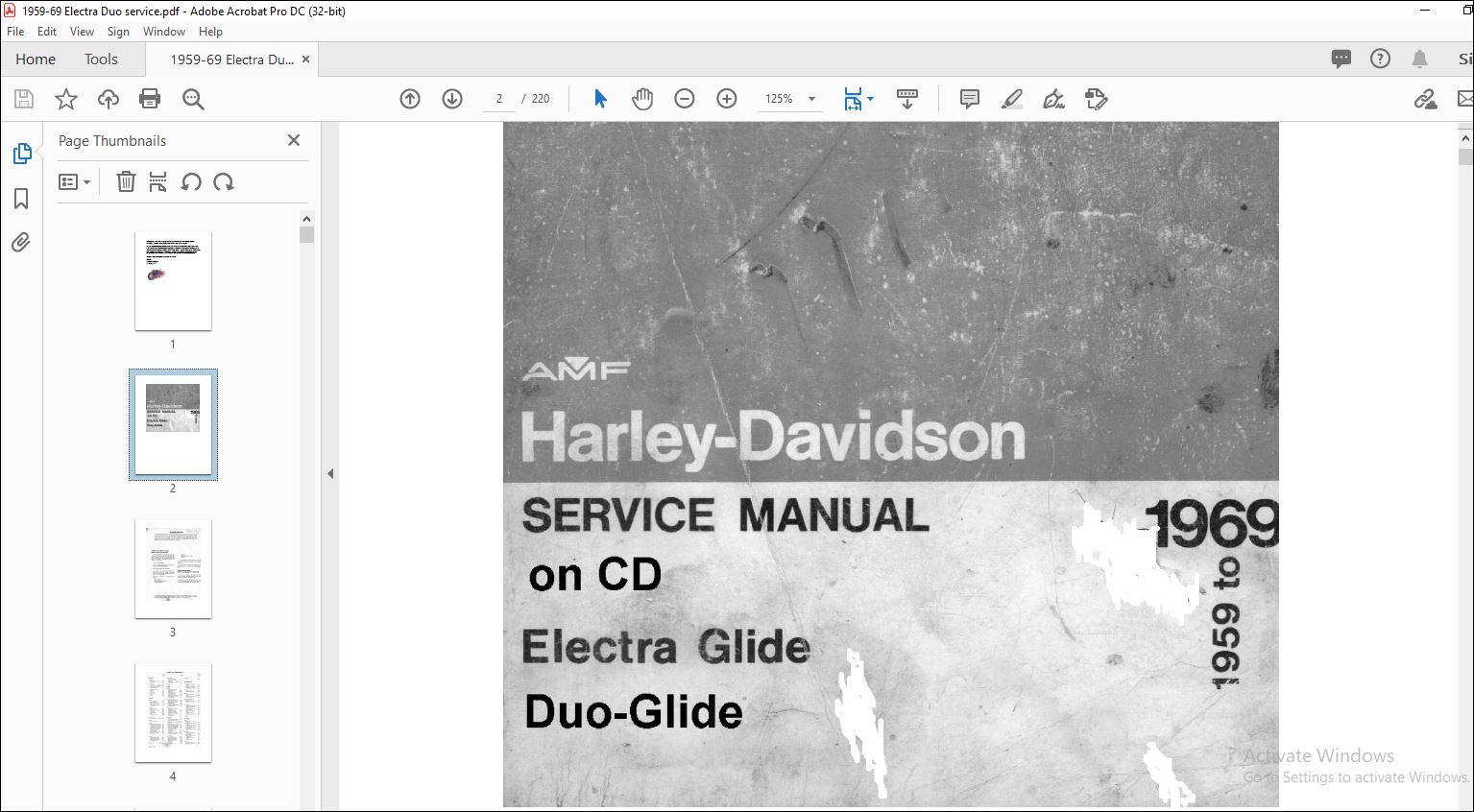
Task: Zoom out with minus icon
Action: [x=685, y=99]
